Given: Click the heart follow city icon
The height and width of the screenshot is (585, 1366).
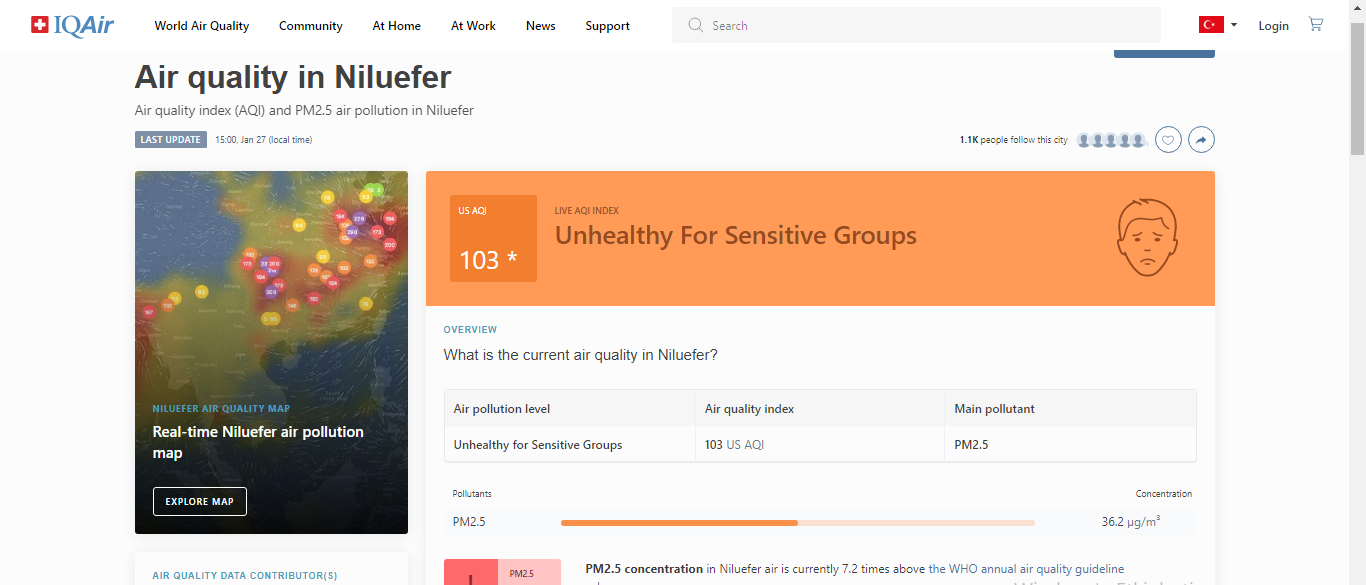Looking at the screenshot, I should click(1168, 140).
